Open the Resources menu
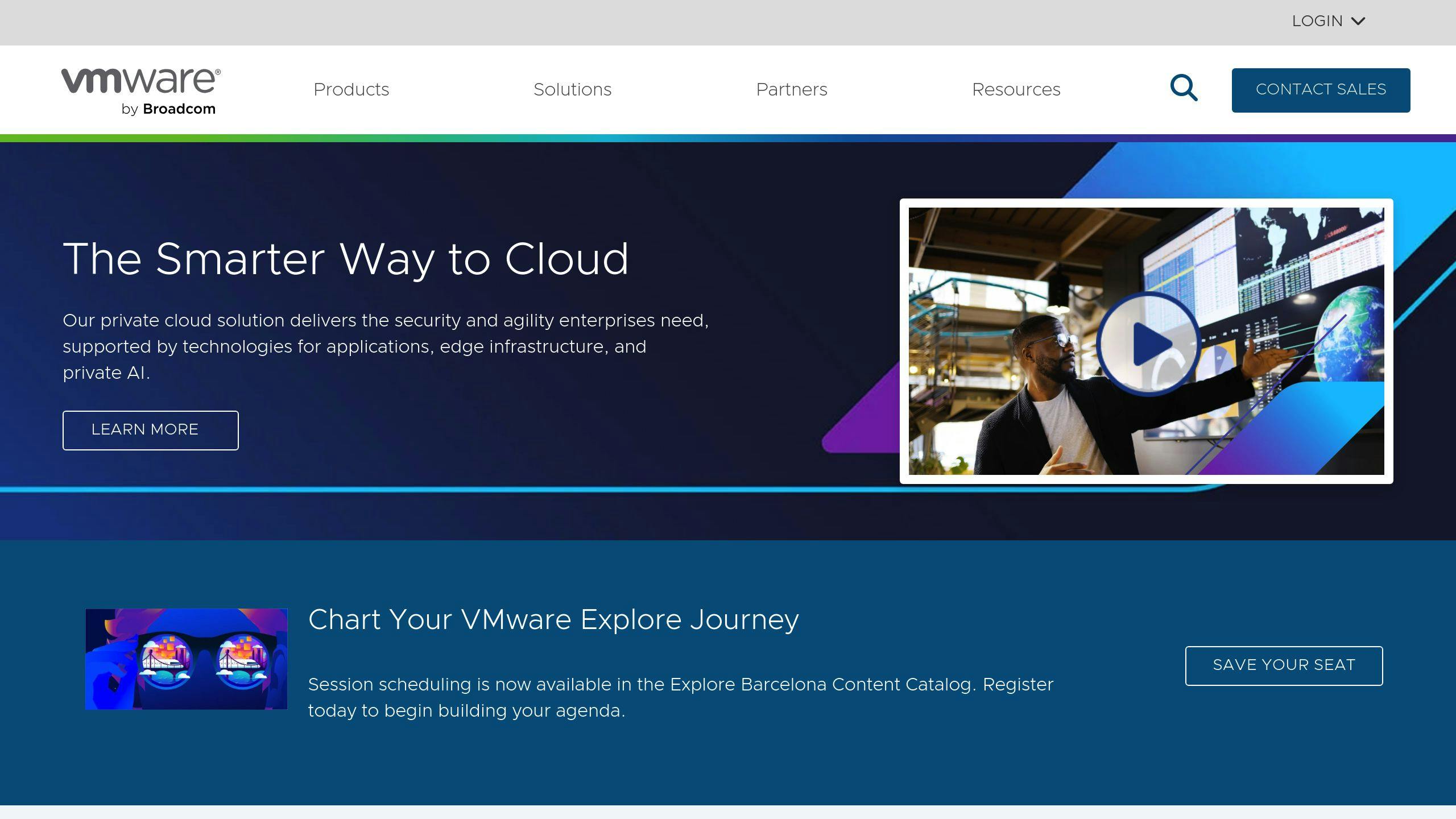This screenshot has width=1456, height=819. click(1016, 90)
